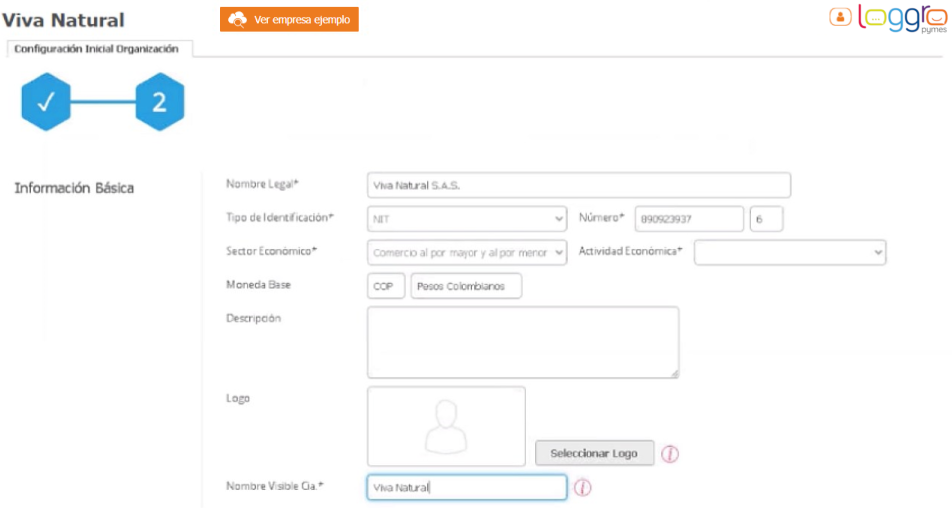Click the logo placeholder image

coord(446,426)
